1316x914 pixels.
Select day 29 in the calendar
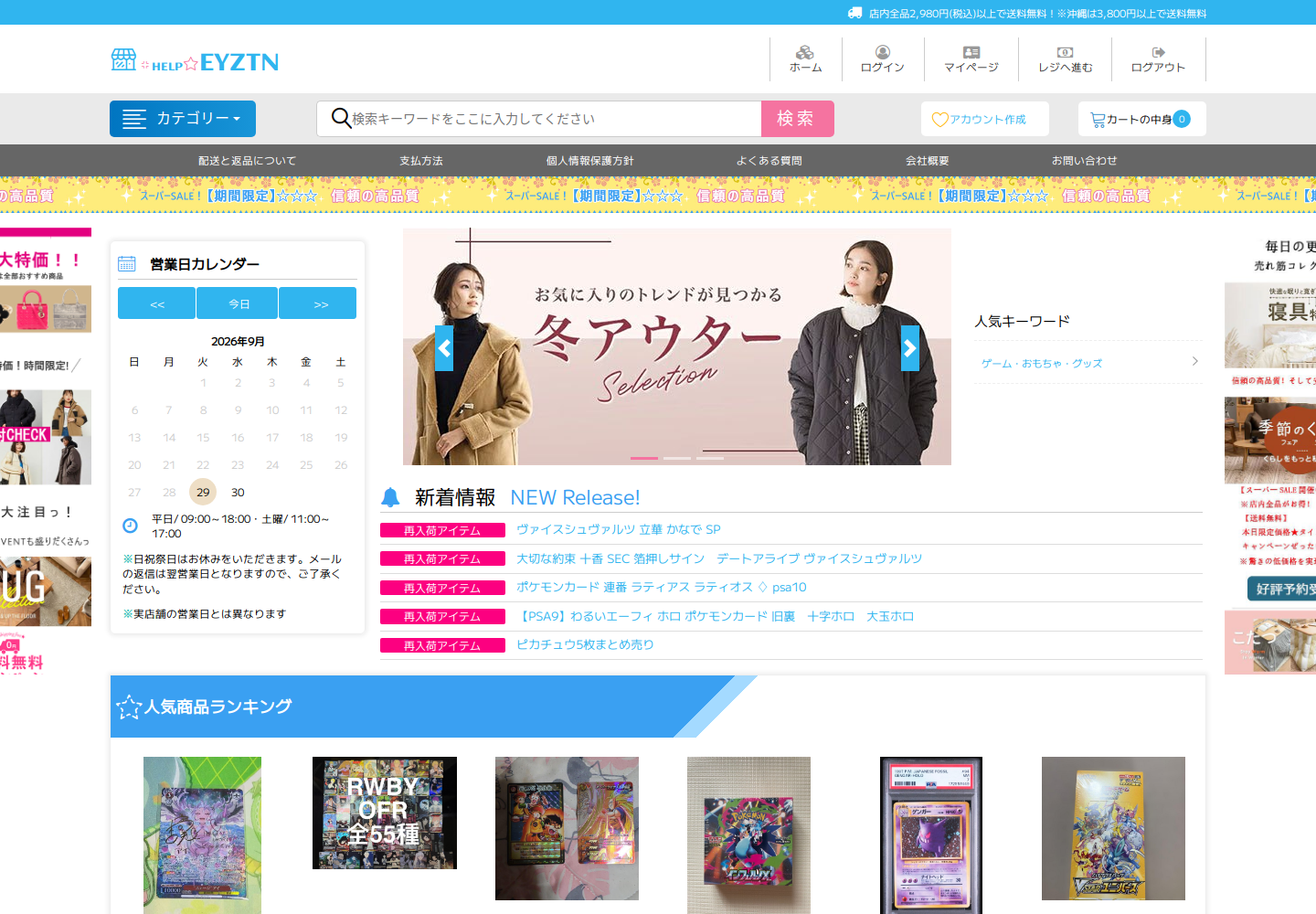[203, 492]
